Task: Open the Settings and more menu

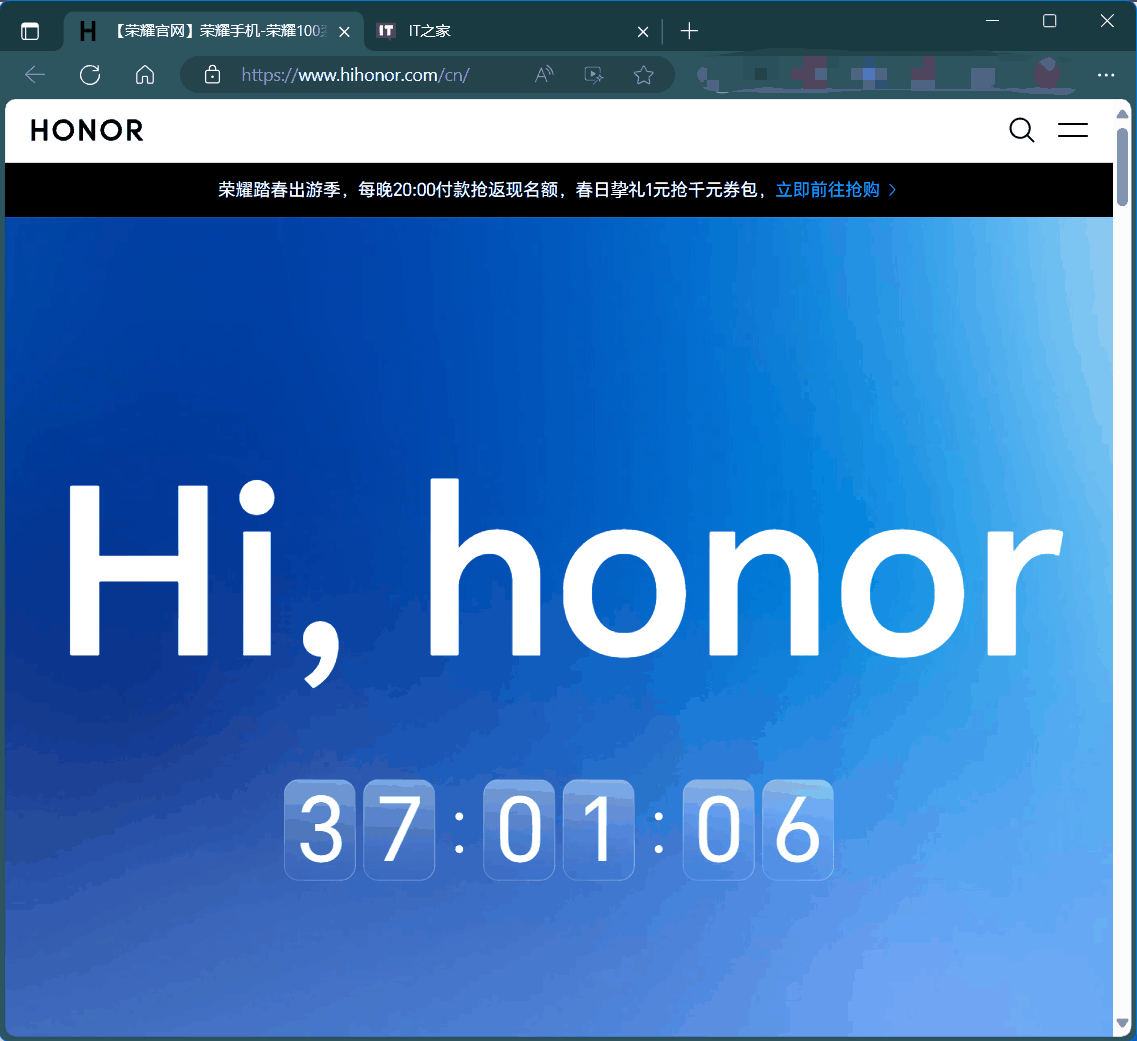Action: 1106,74
